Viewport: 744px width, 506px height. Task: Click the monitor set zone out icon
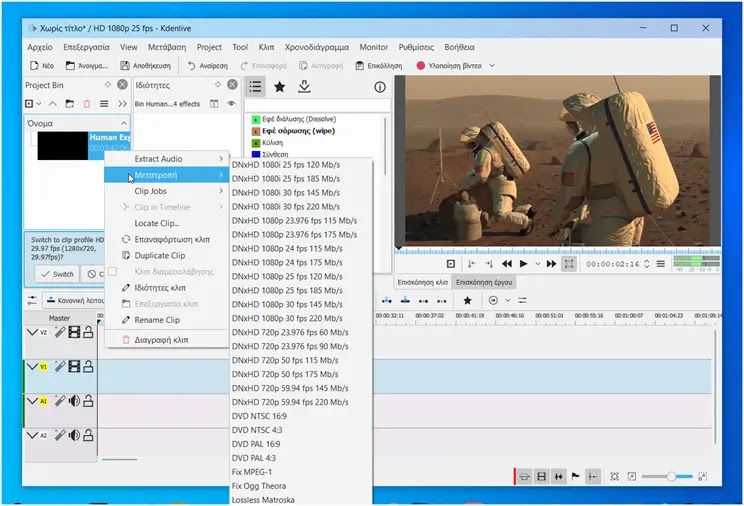(489, 264)
